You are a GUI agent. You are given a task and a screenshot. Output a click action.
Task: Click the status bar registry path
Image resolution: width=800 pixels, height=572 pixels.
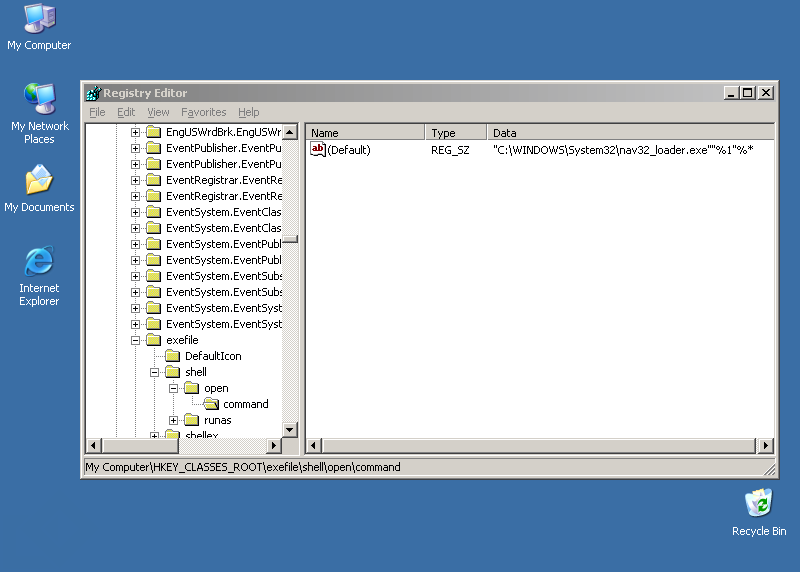coord(243,467)
